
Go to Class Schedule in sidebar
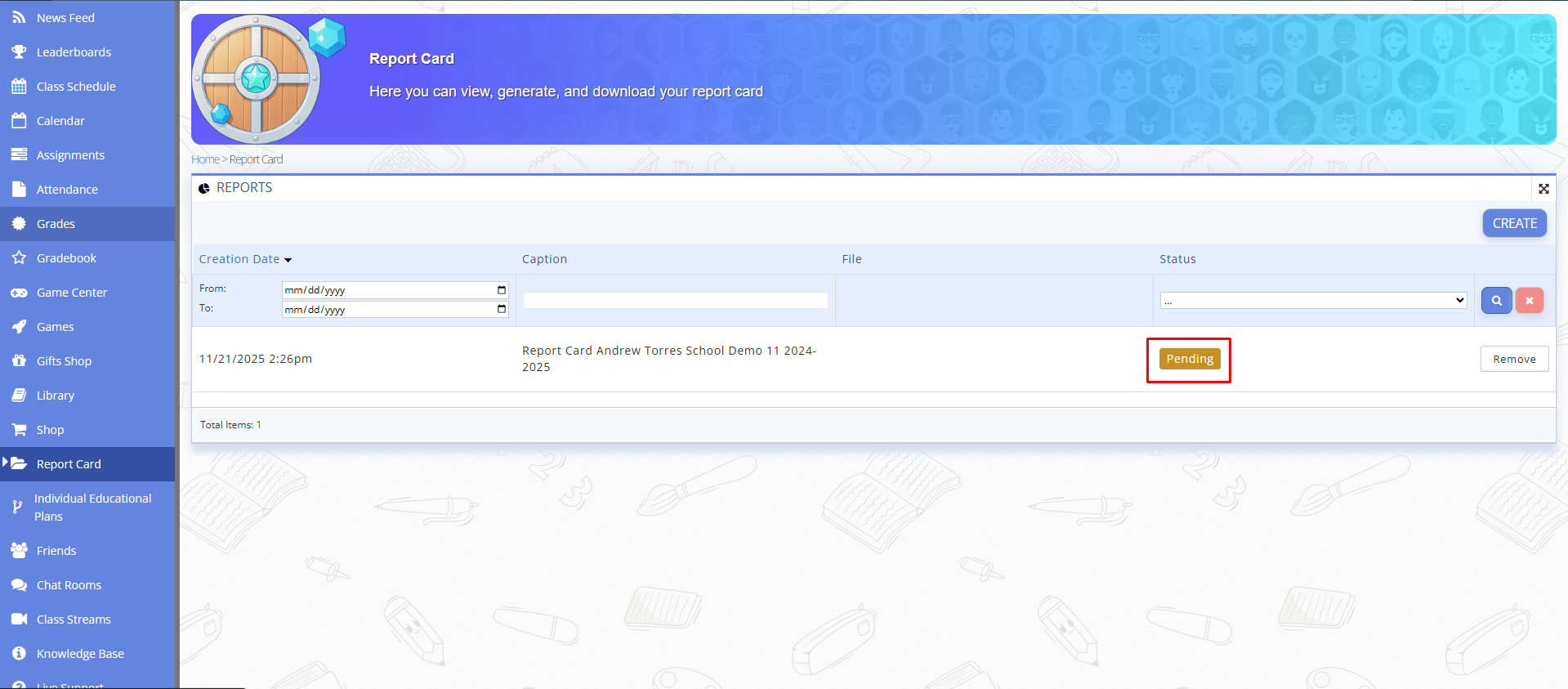(76, 87)
